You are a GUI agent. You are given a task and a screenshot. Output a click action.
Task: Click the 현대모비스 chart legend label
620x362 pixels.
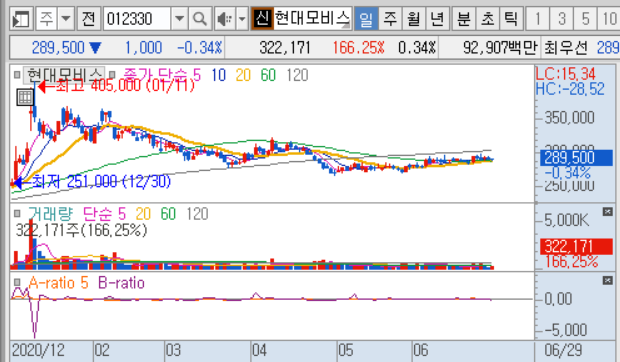[64, 75]
